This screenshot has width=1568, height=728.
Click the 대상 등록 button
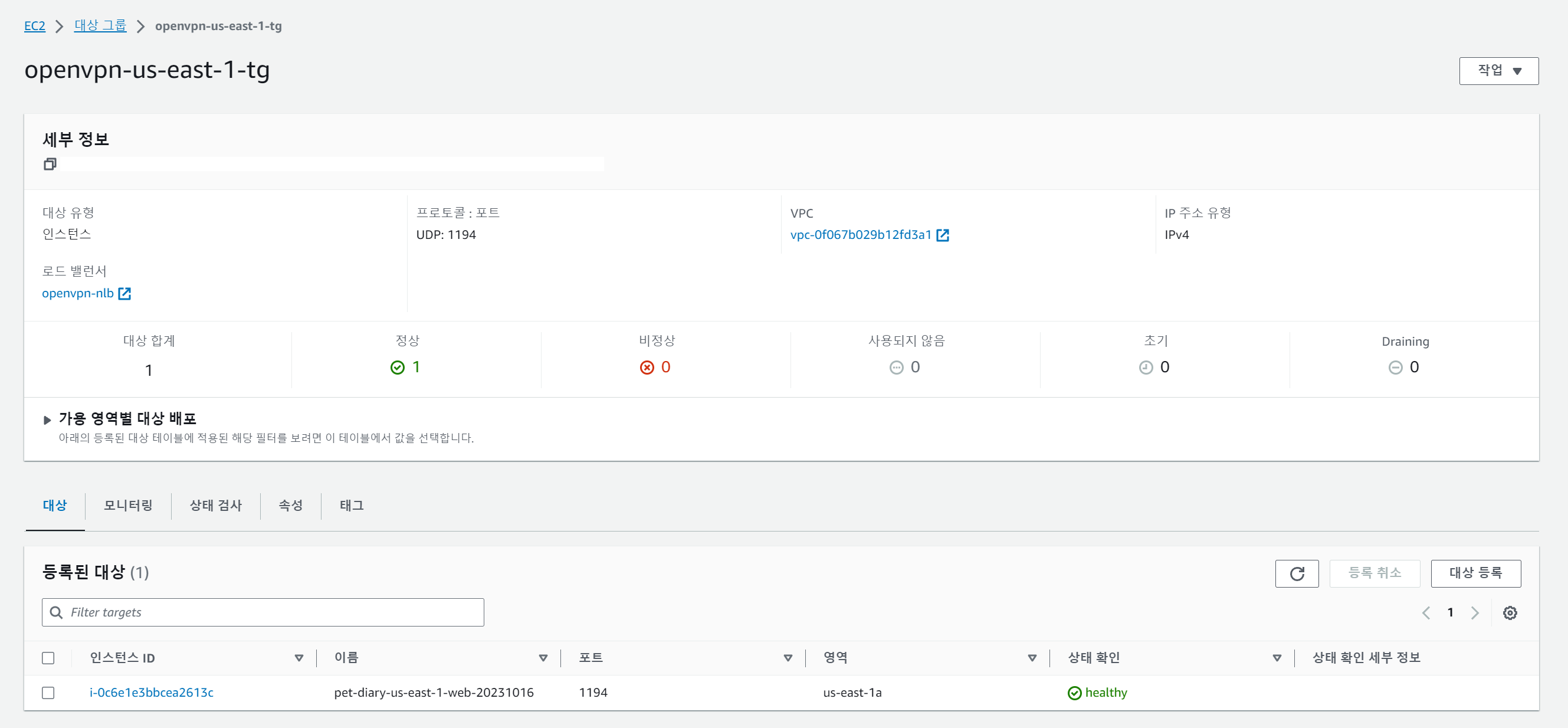coord(1475,573)
